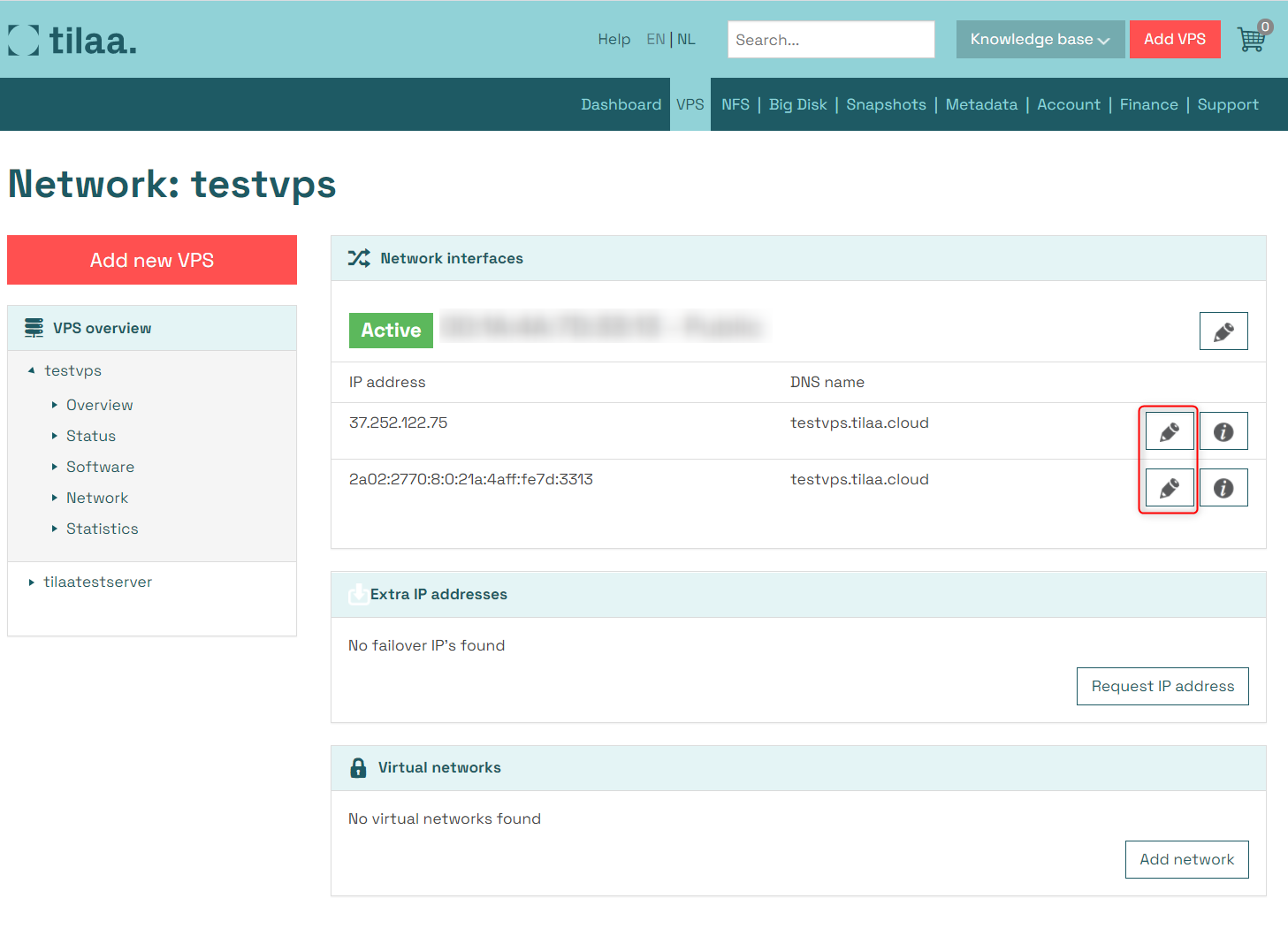1288x944 pixels.
Task: Click the tilaa logo
Action: (72, 40)
